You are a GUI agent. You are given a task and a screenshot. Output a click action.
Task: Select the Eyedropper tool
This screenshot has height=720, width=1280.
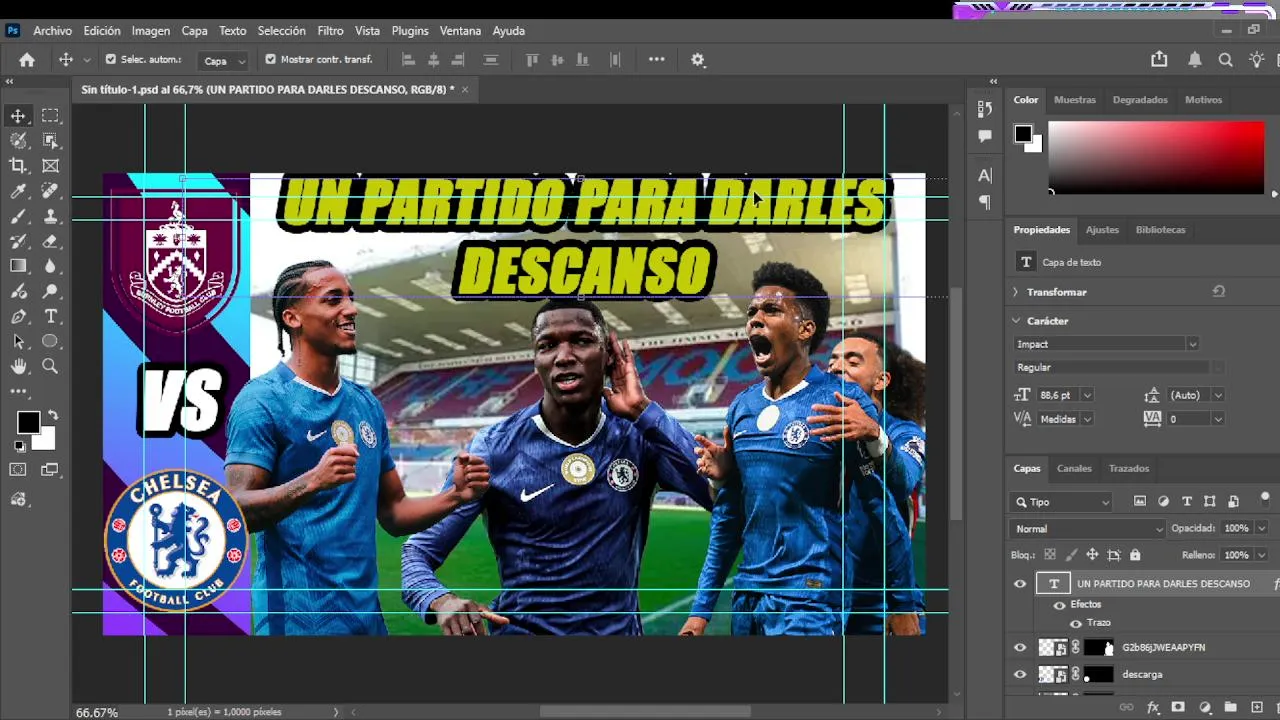18,191
